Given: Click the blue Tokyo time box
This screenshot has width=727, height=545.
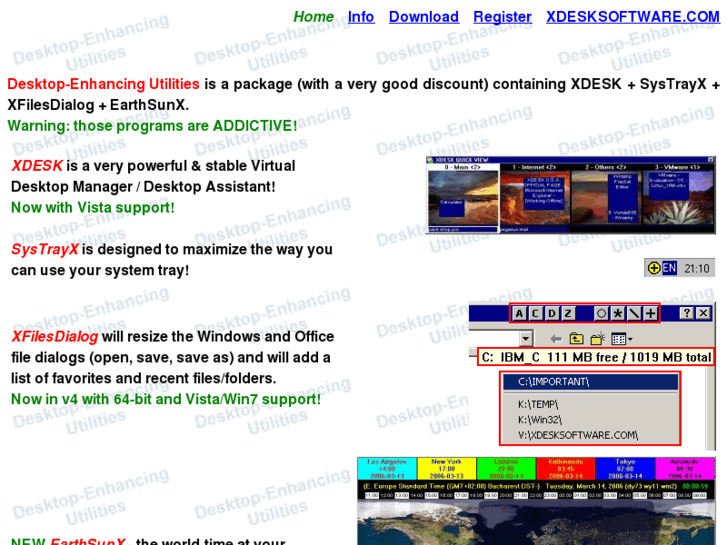Looking at the screenshot, I should (625, 468).
